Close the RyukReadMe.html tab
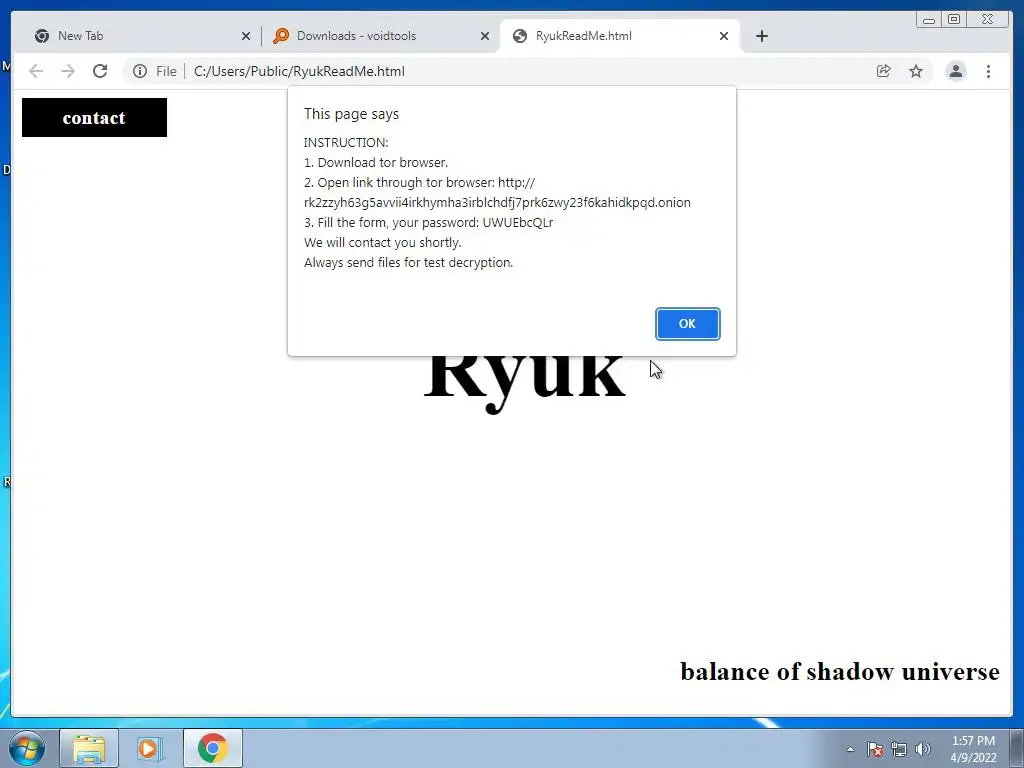Screen dimensions: 1024x768 (724, 37)
